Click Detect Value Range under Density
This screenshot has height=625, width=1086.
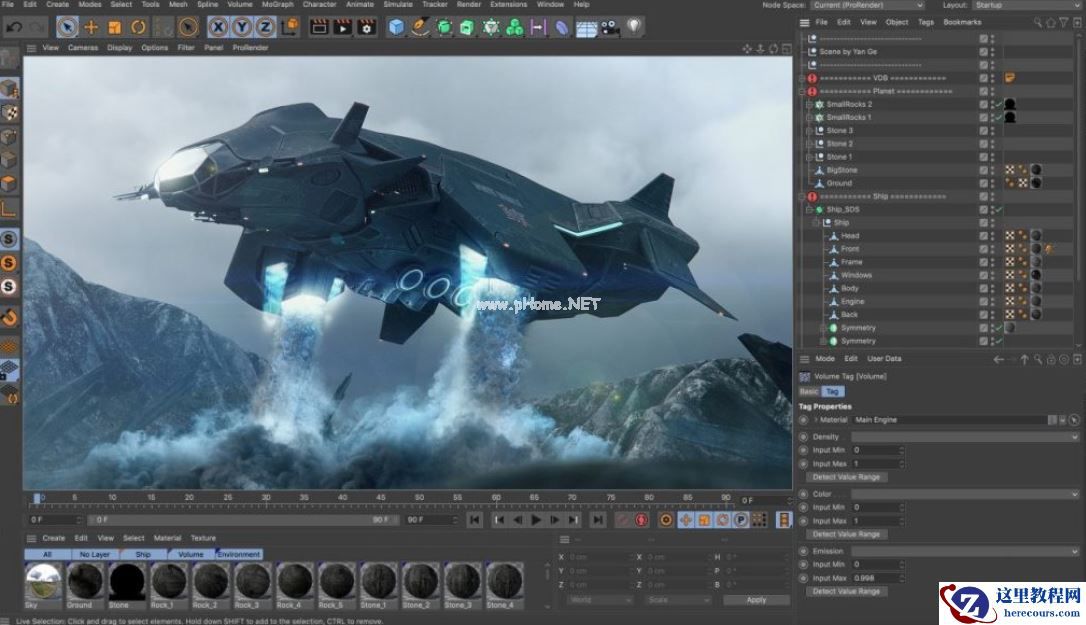pos(846,477)
